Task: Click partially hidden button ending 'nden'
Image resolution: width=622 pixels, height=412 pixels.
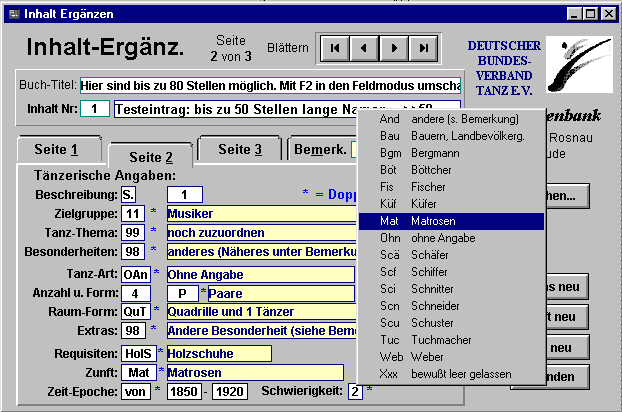Action: (567, 377)
